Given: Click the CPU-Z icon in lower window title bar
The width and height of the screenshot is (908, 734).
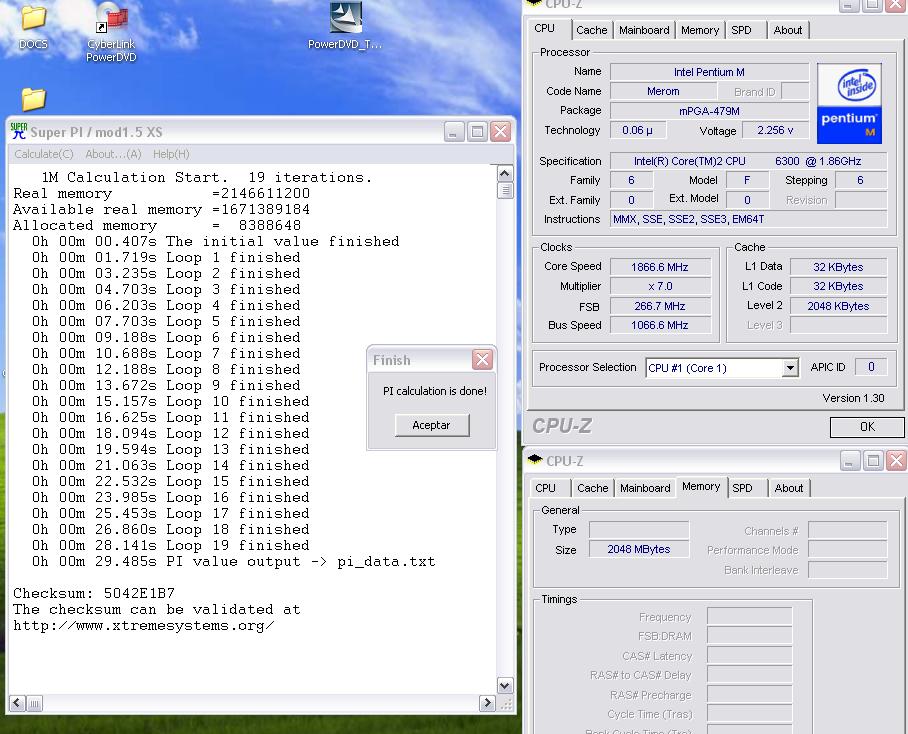Looking at the screenshot, I should pos(535,460).
